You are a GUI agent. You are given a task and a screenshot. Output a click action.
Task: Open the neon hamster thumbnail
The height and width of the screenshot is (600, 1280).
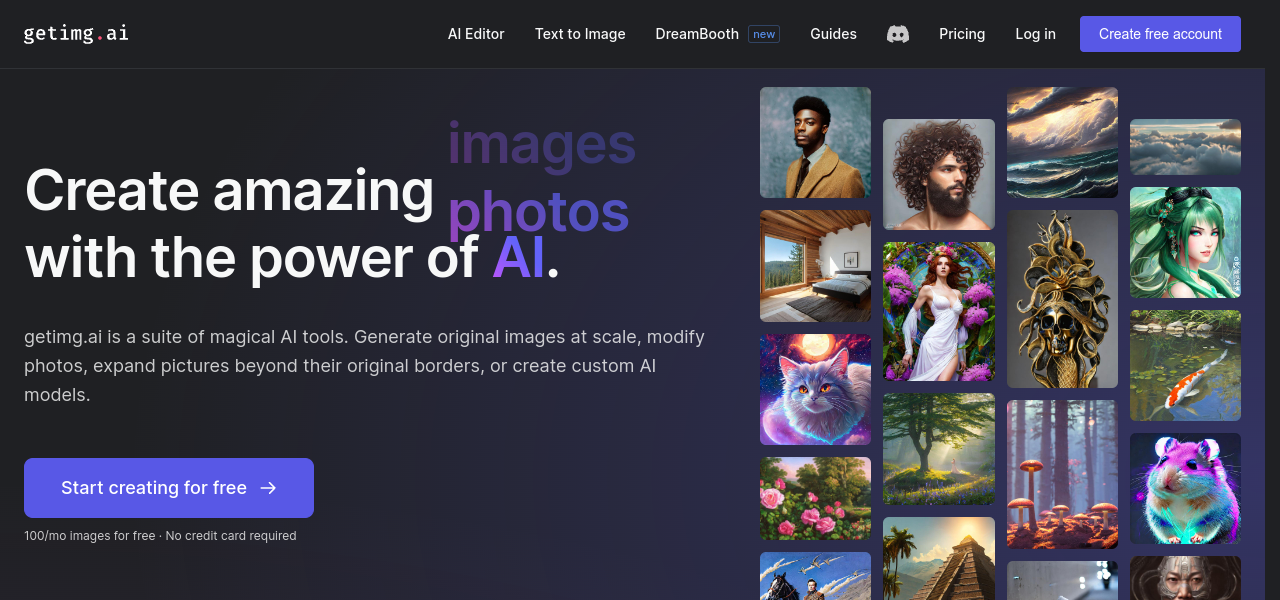point(1185,488)
